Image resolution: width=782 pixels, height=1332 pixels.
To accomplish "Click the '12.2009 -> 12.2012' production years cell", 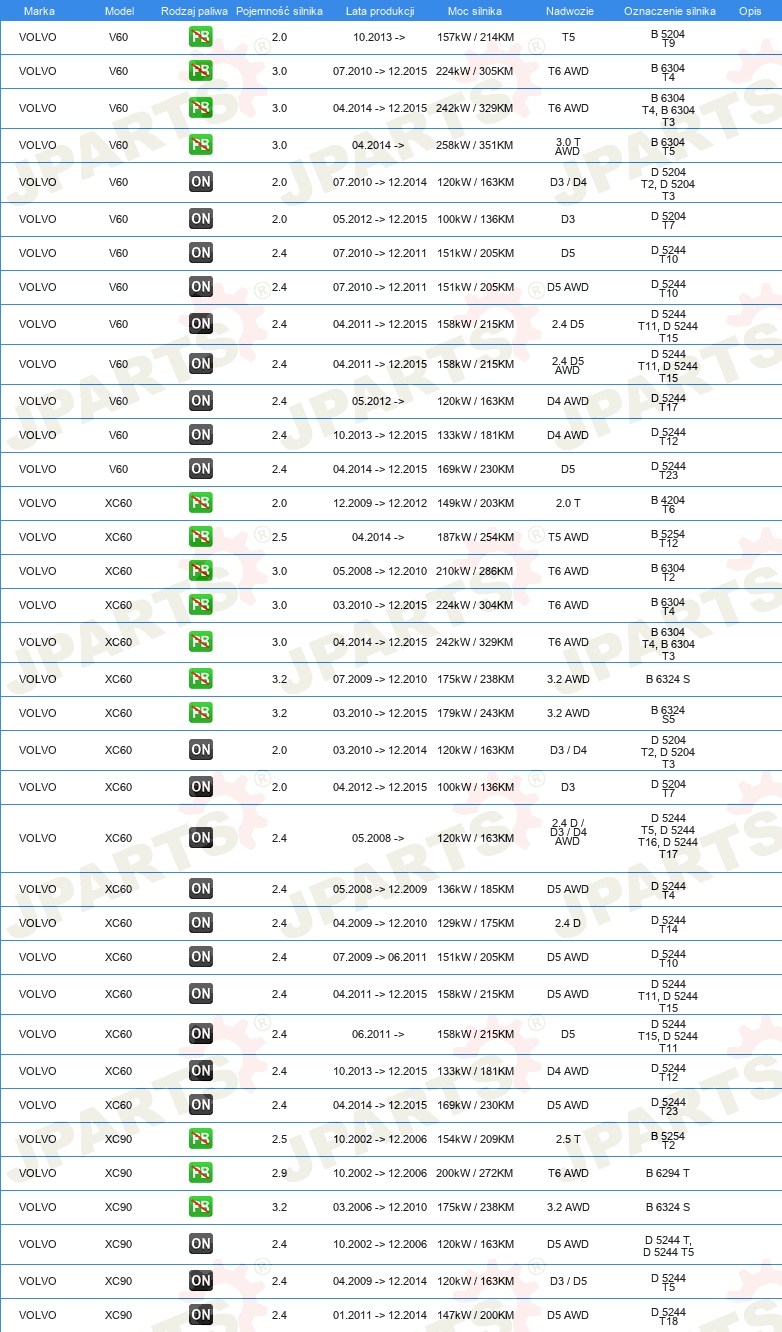I will tap(380, 503).
